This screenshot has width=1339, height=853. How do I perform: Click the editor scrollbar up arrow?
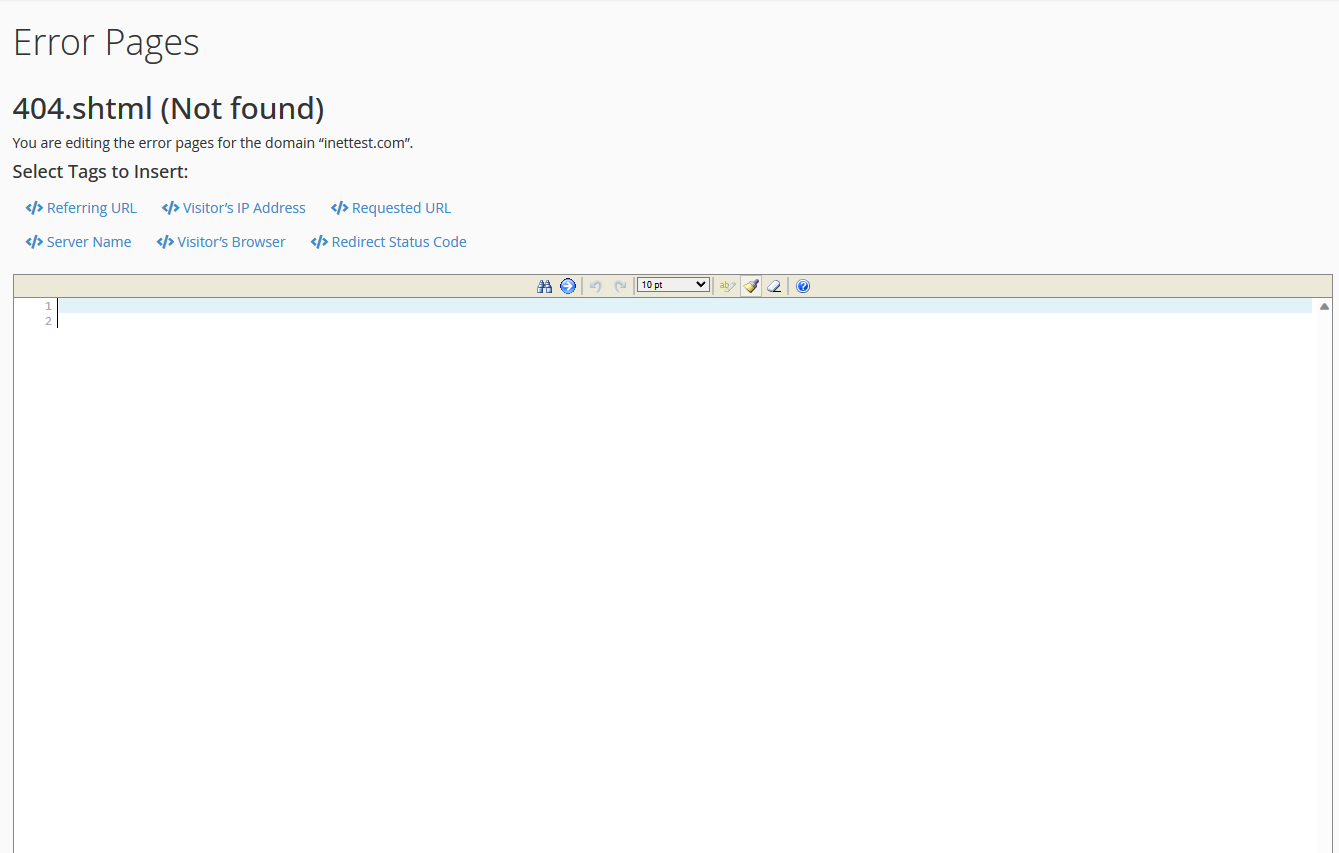[1324, 306]
